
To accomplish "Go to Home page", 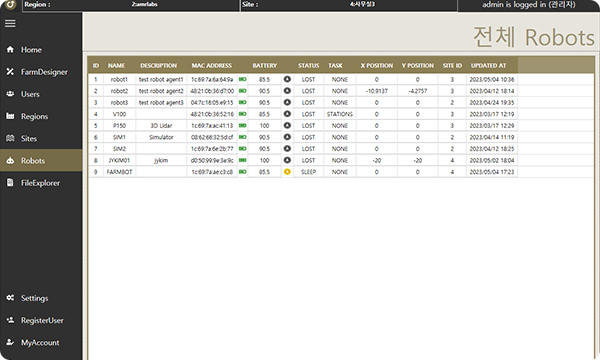I will 41,49.
